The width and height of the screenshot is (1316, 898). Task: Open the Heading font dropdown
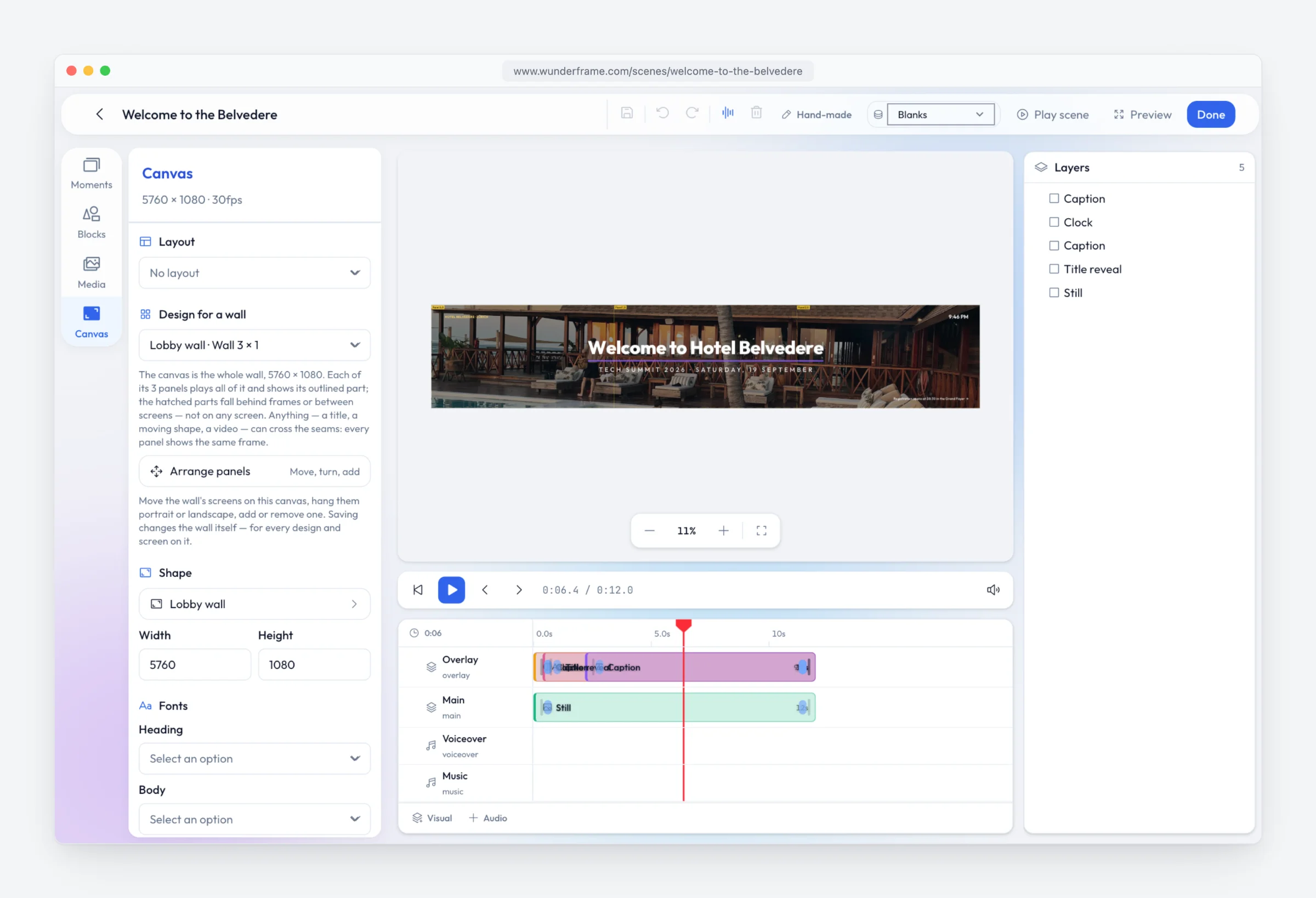tap(255, 759)
